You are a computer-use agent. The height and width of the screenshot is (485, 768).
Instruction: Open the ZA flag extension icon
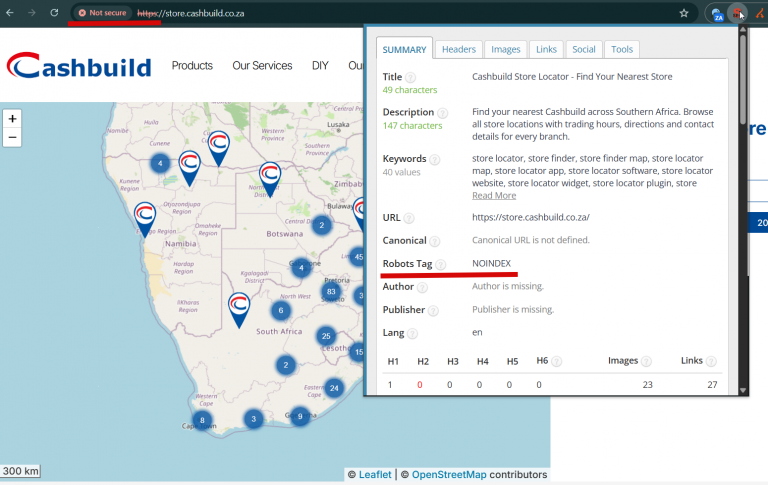717,15
